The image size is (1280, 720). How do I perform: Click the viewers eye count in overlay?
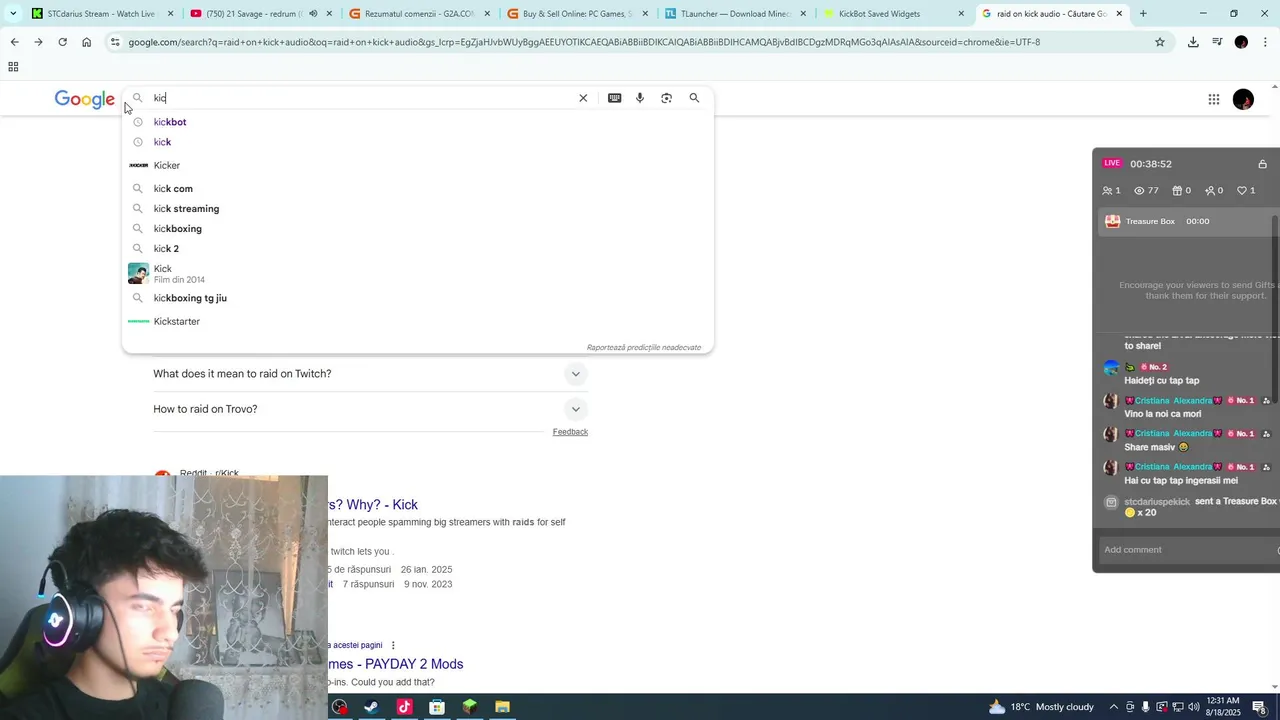tap(1146, 191)
